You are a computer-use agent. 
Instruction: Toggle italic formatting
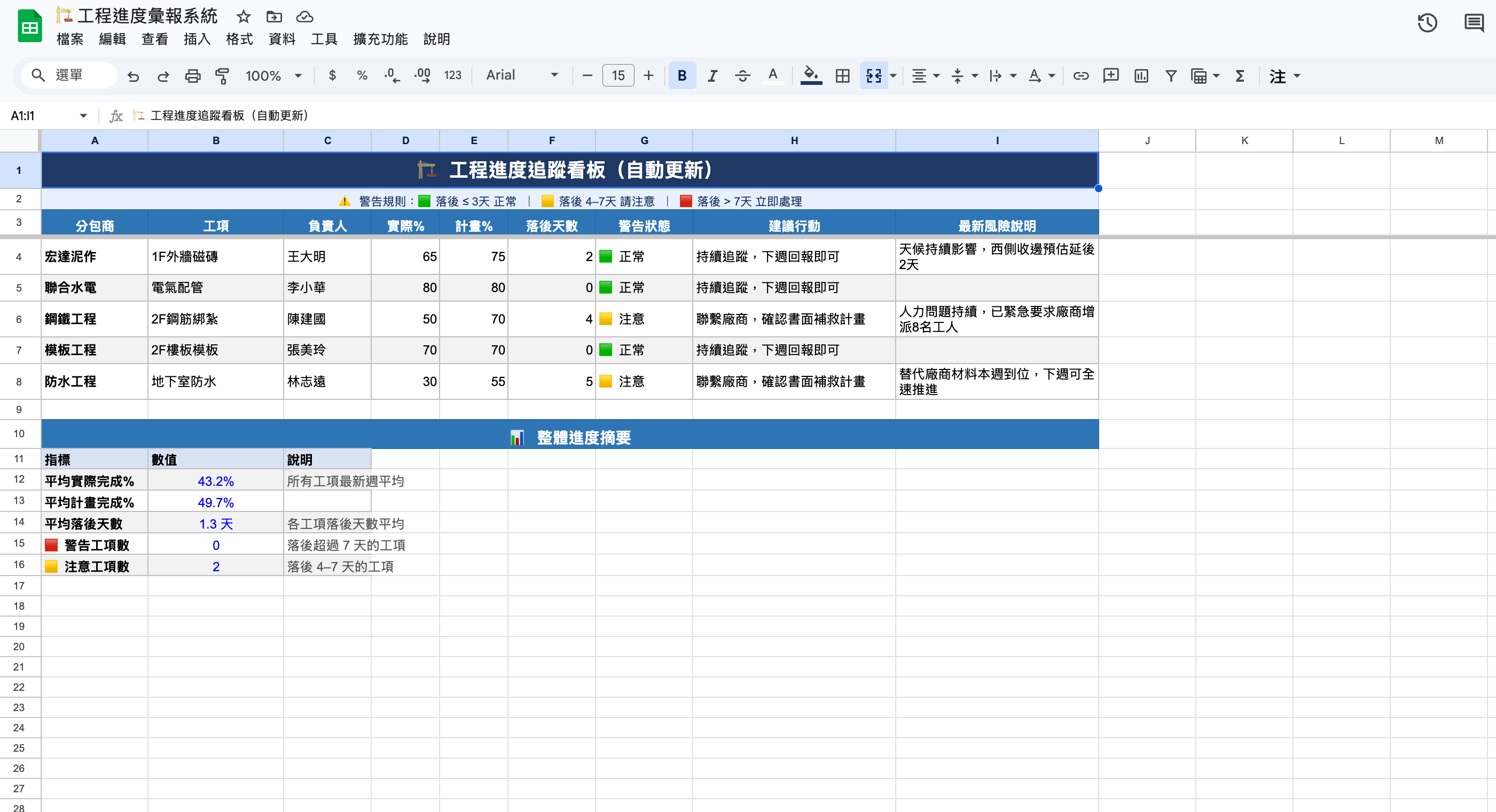coord(712,75)
